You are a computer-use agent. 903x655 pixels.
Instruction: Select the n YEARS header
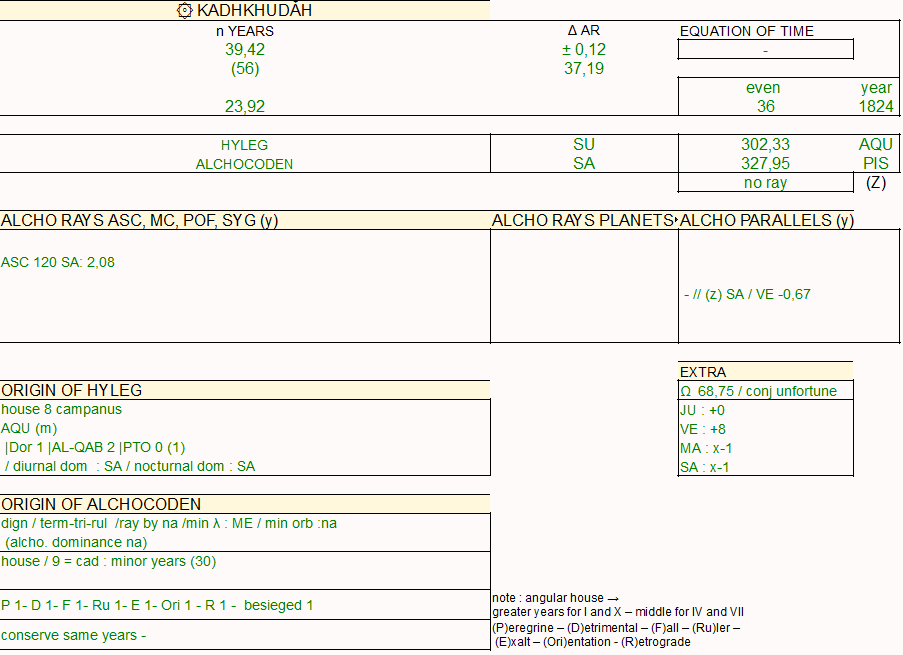click(x=245, y=31)
